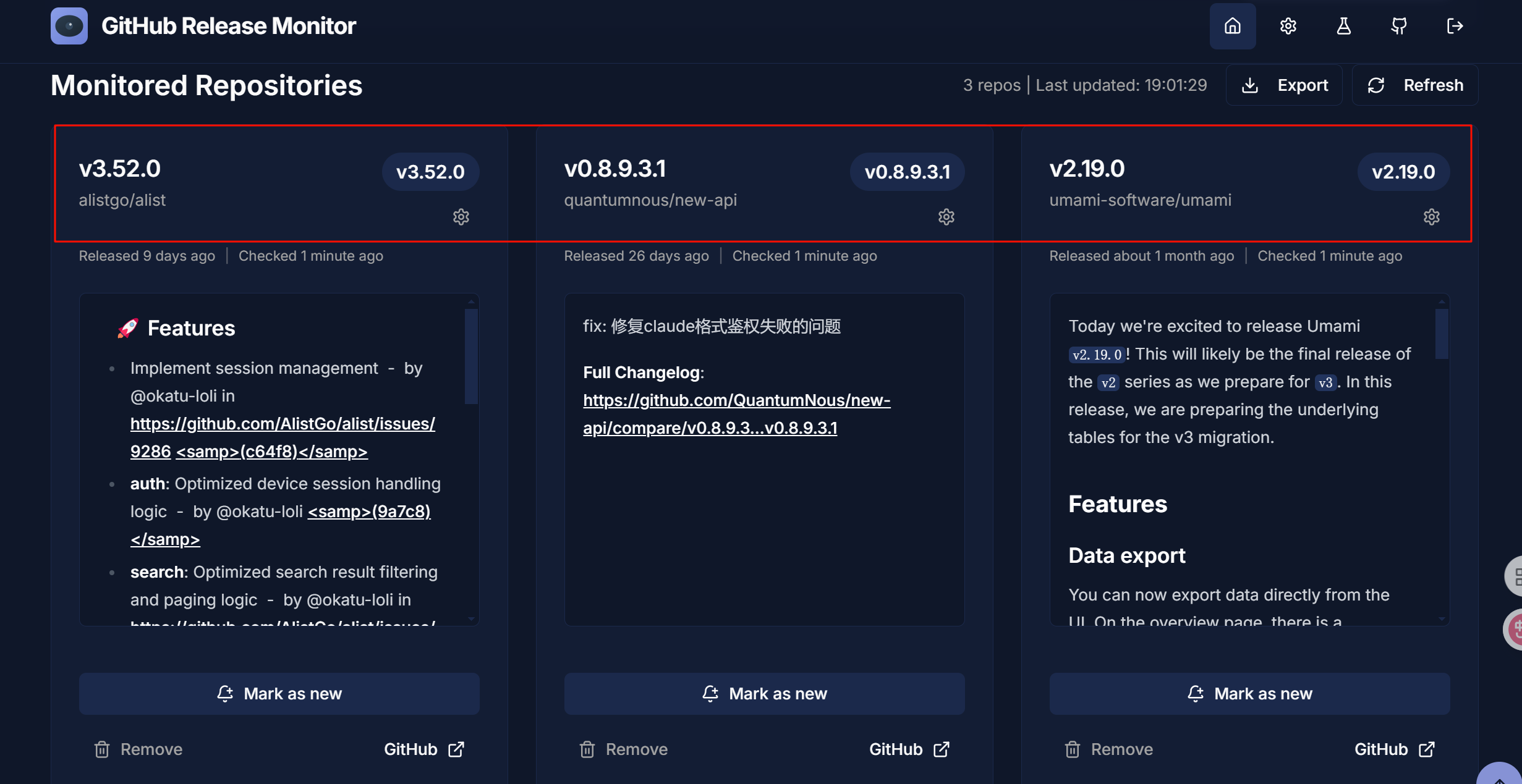This screenshot has width=1522, height=784.
Task: Mark quantumnous/new-api release as new
Action: [765, 694]
